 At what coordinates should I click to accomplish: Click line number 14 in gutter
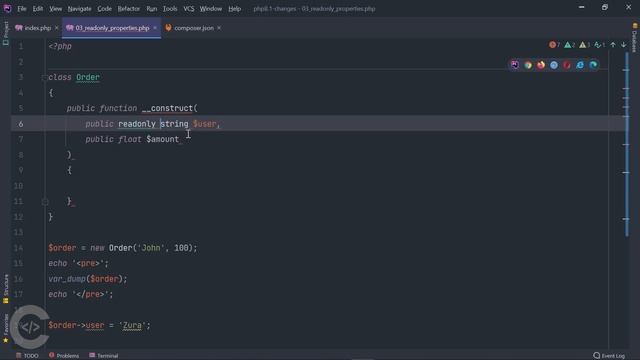pyautogui.click(x=18, y=248)
